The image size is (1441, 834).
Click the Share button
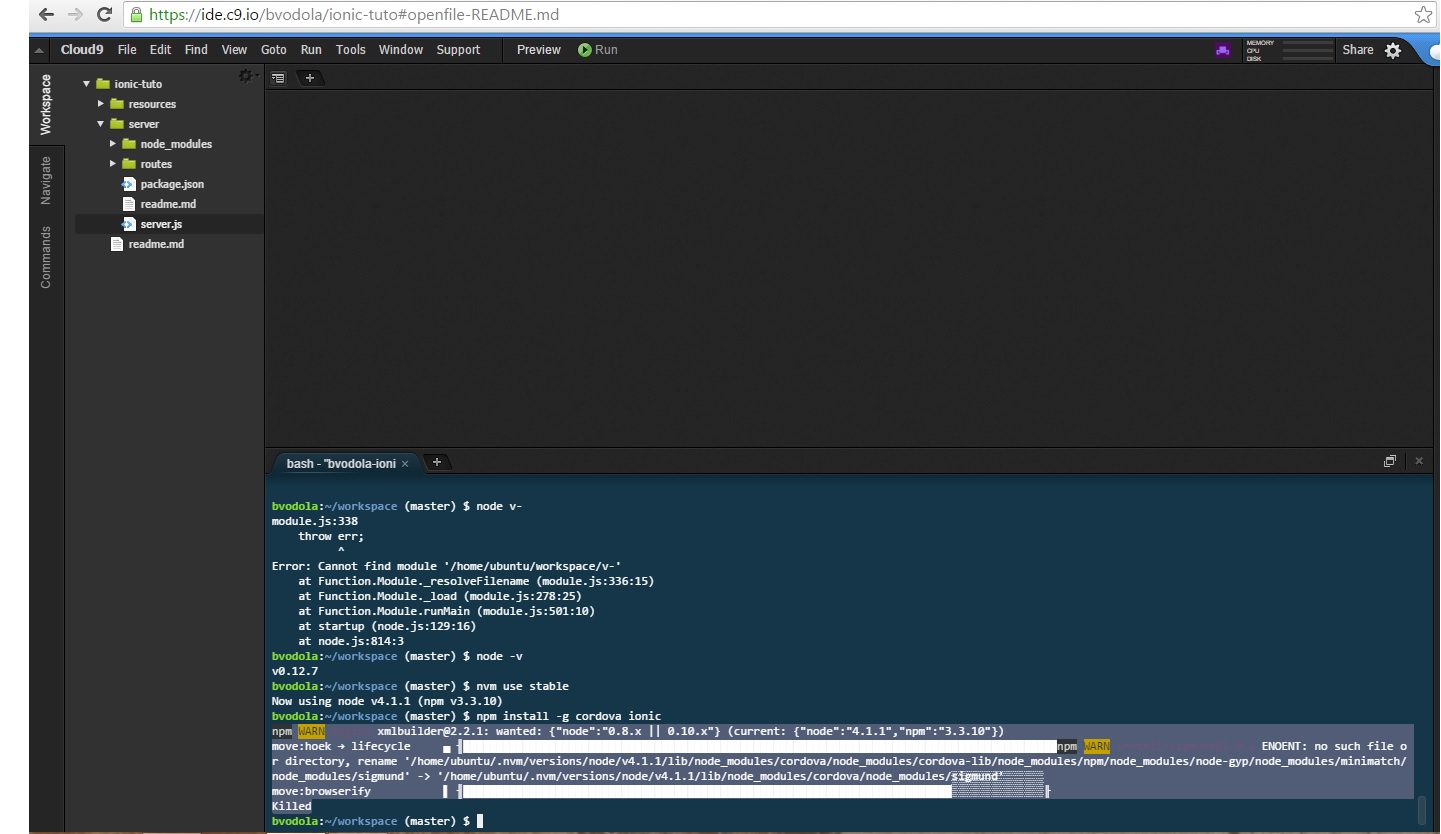click(x=1358, y=50)
